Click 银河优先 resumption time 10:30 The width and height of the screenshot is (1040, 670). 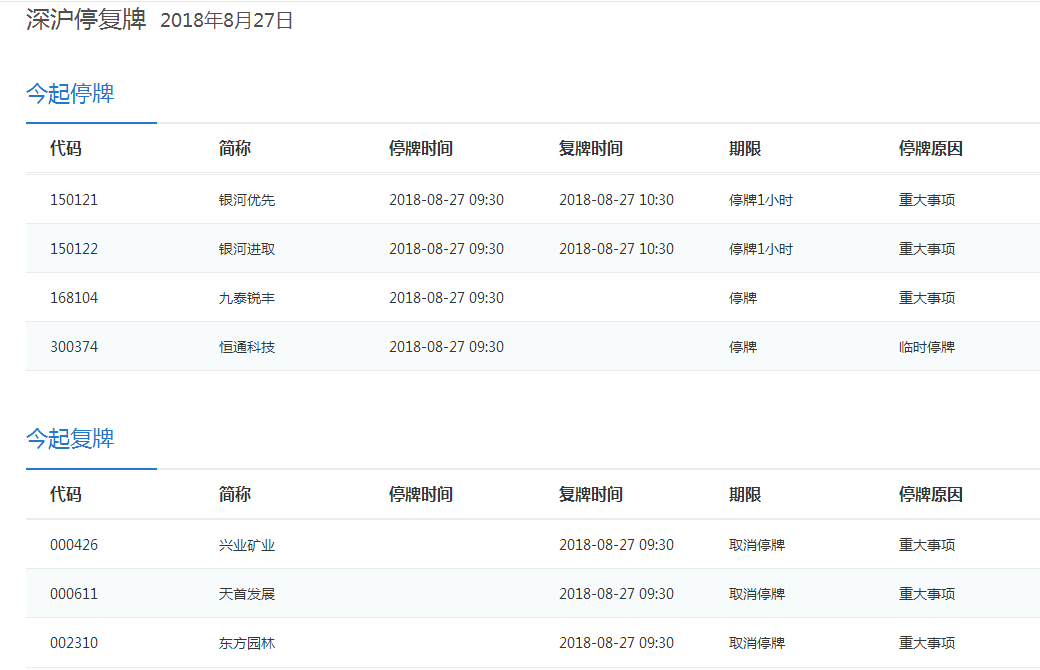pyautogui.click(x=616, y=200)
